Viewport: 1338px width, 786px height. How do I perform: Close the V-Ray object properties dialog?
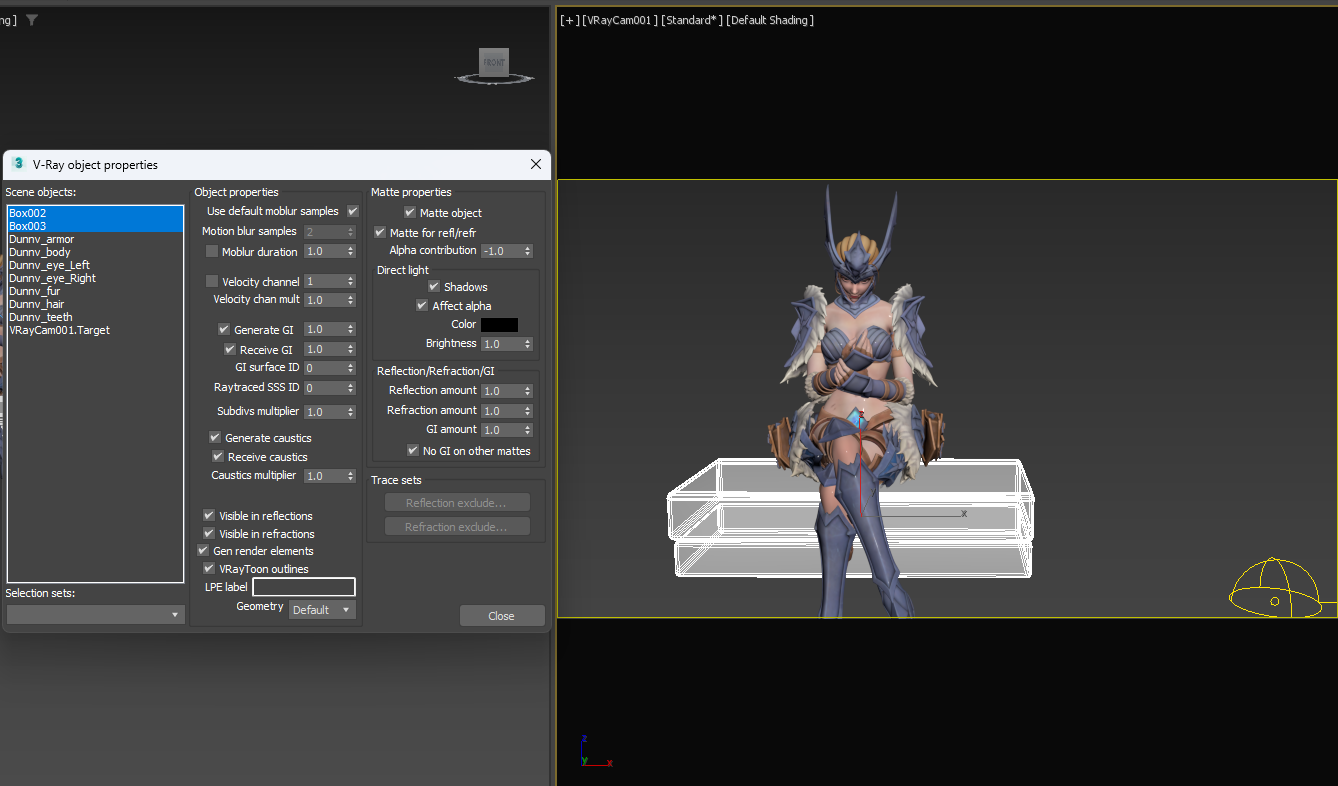point(536,164)
